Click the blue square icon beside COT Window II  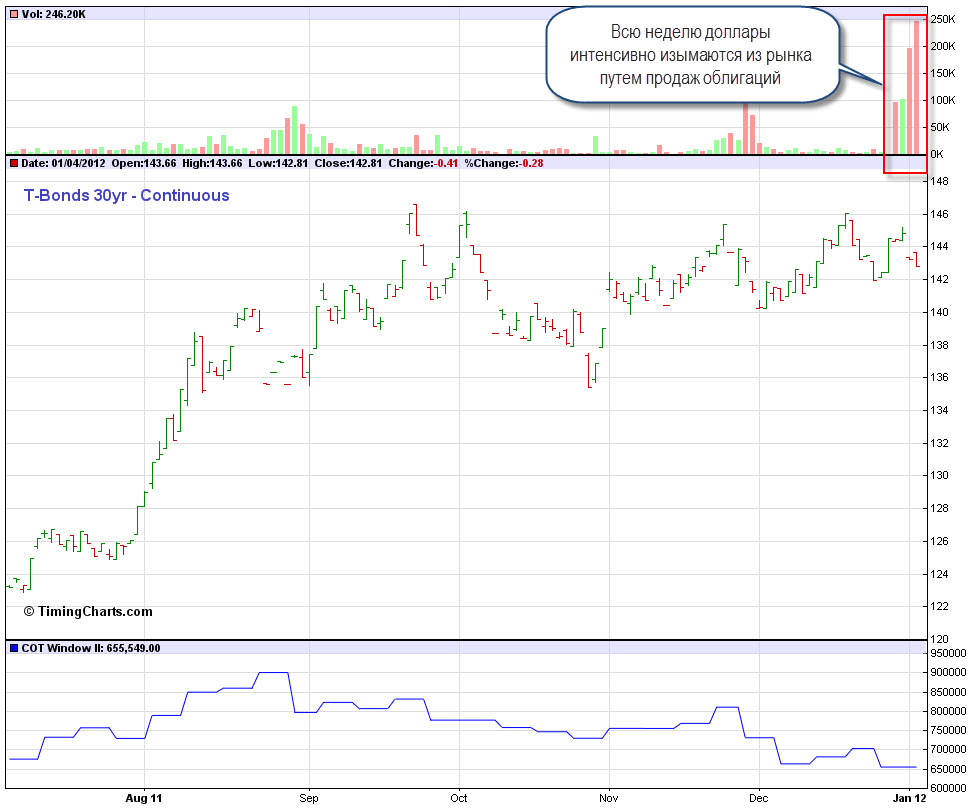(13, 648)
